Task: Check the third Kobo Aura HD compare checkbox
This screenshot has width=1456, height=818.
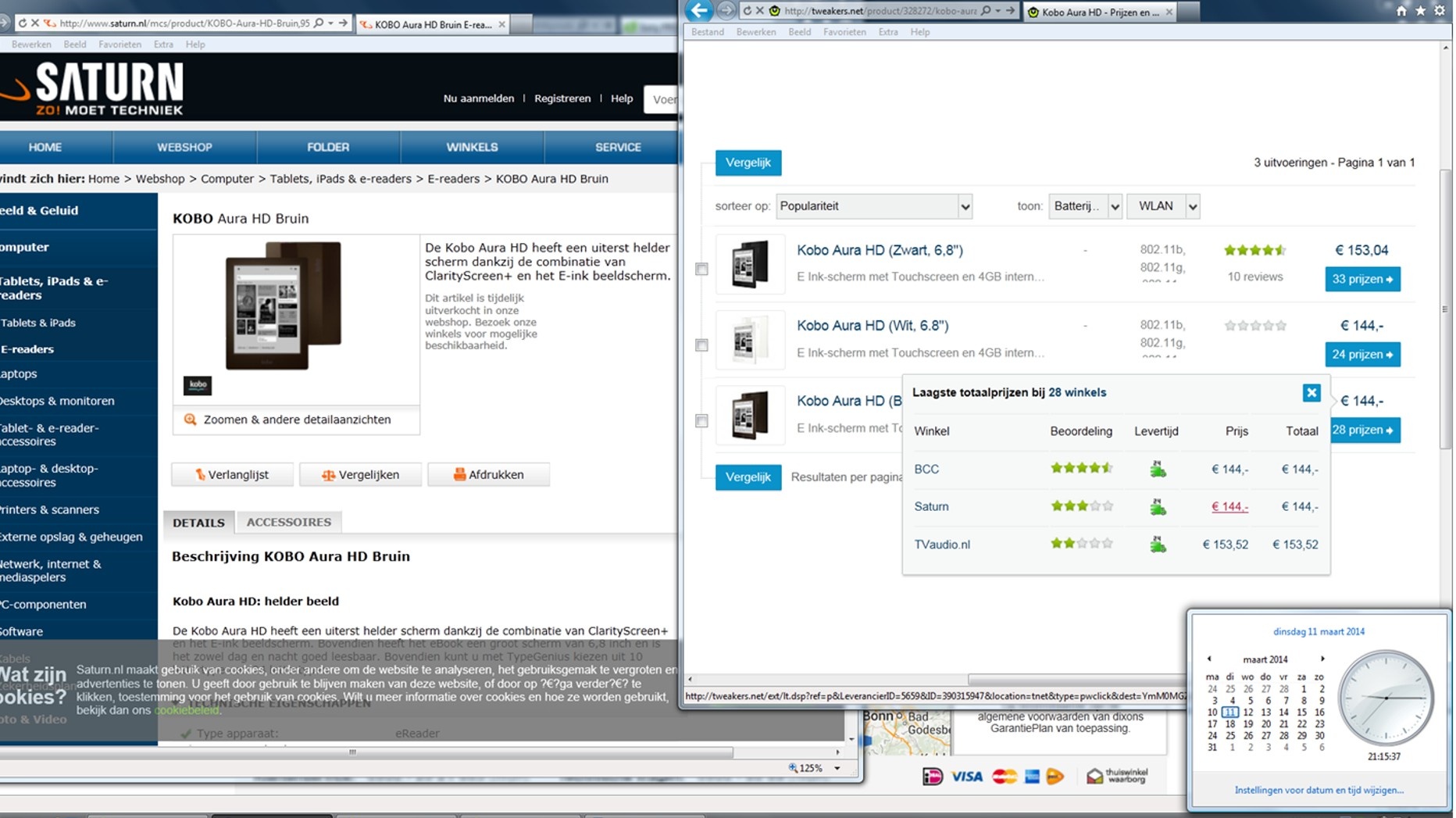Action: click(x=701, y=421)
